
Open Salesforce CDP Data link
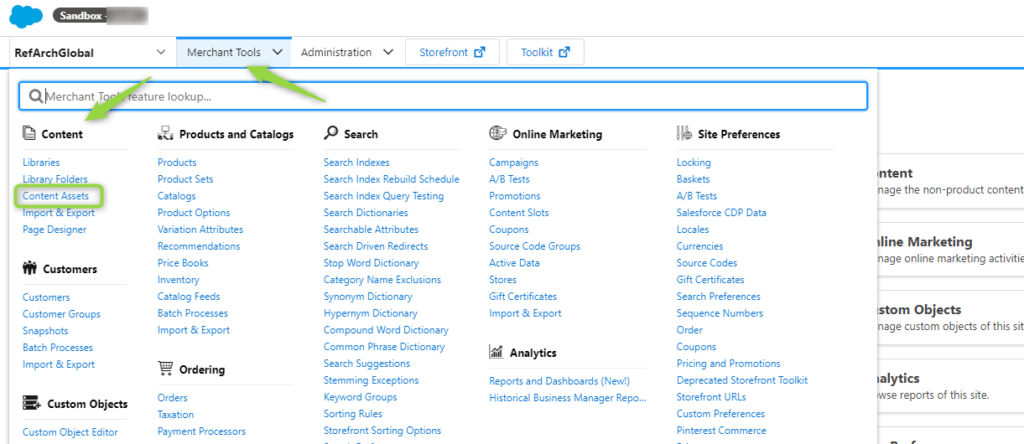(x=722, y=213)
